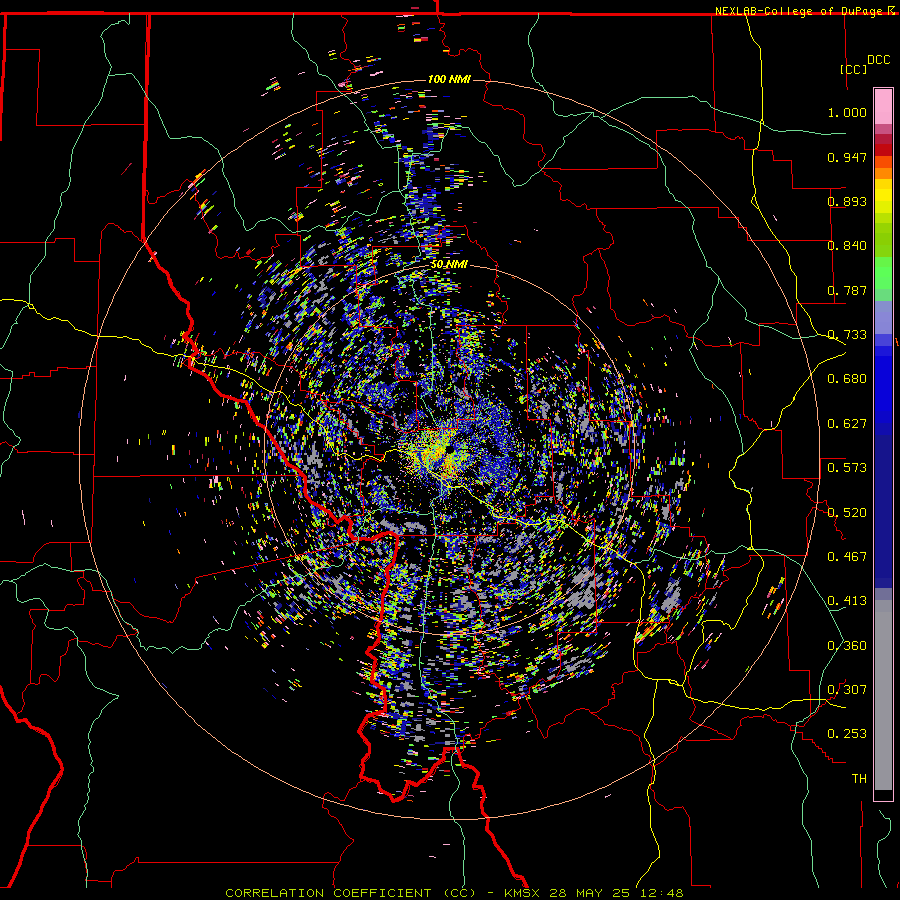Select the 0.840 legend value
The width and height of the screenshot is (900, 900).
pyautogui.click(x=847, y=246)
